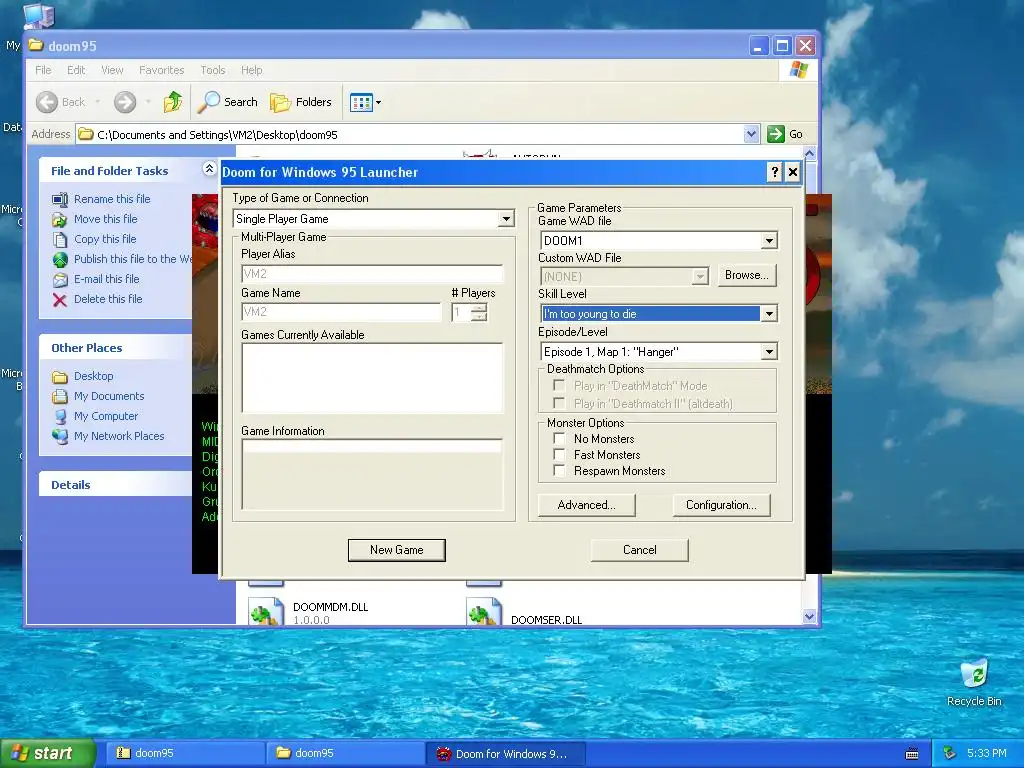Open the Views icon in Explorer toolbar
This screenshot has height=768, width=1024.
pos(360,103)
